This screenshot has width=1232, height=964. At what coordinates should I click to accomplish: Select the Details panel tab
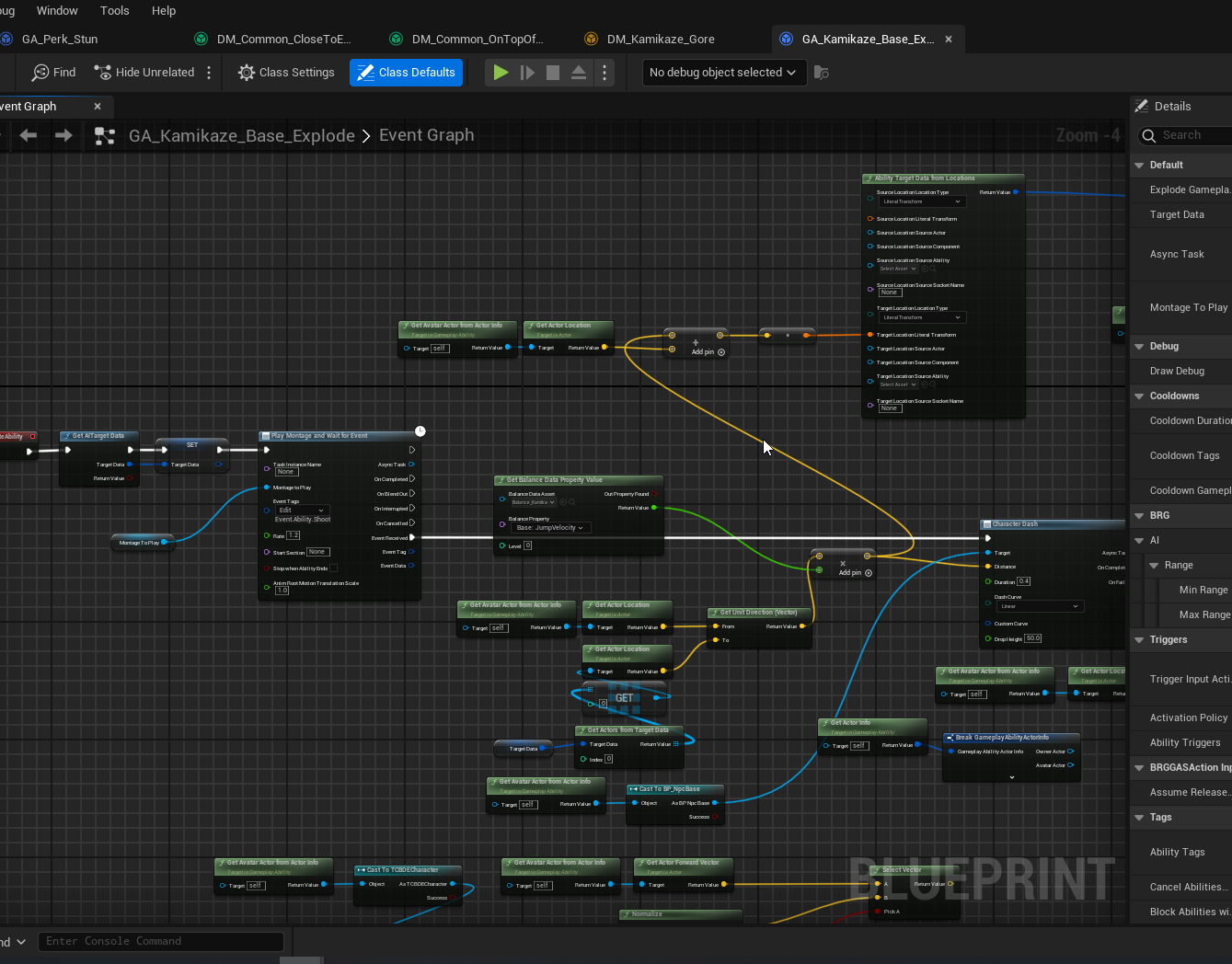(1172, 107)
